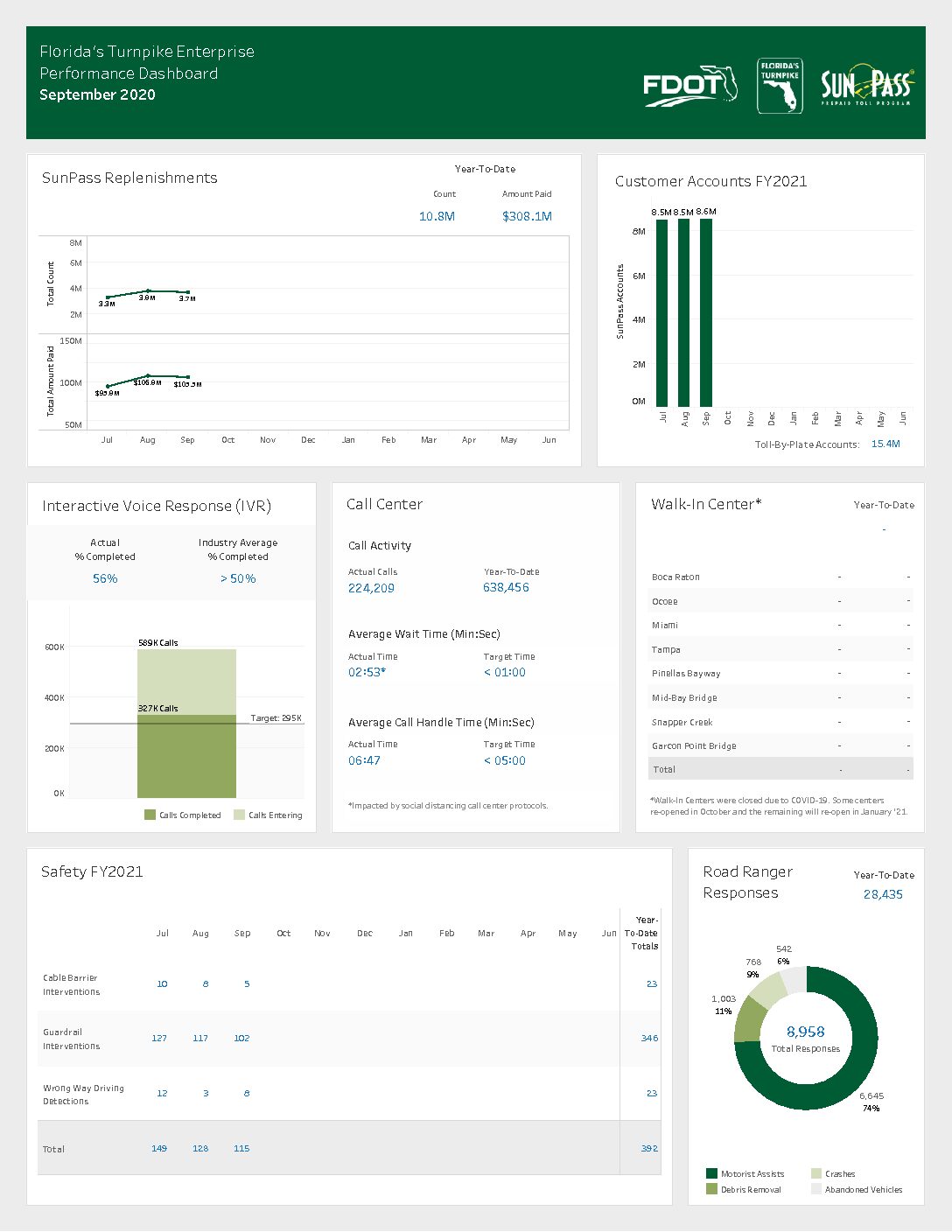This screenshot has width=952, height=1232.
Task: Click the Snapper Creek walk-in row
Action: click(x=781, y=722)
